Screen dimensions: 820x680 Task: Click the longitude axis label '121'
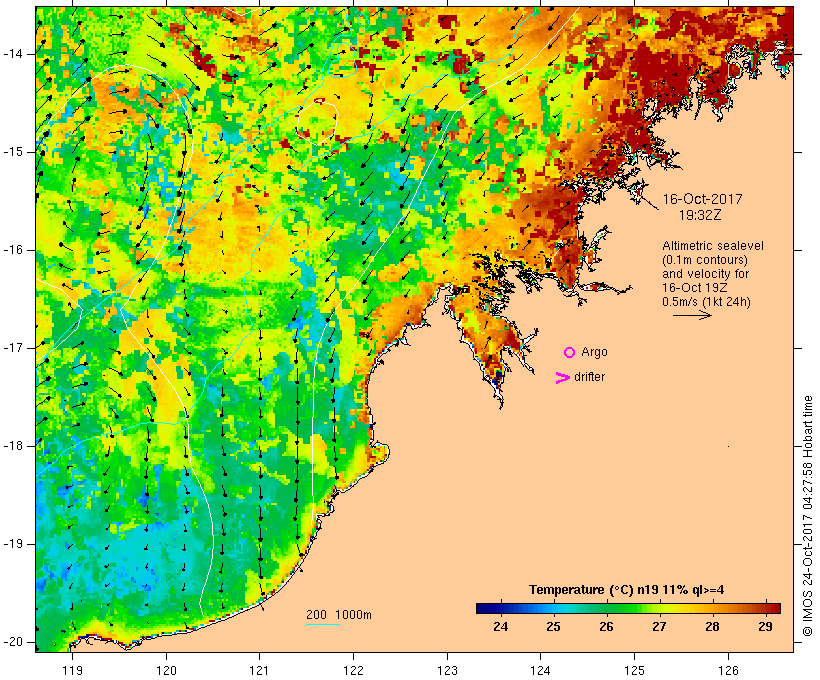(259, 670)
